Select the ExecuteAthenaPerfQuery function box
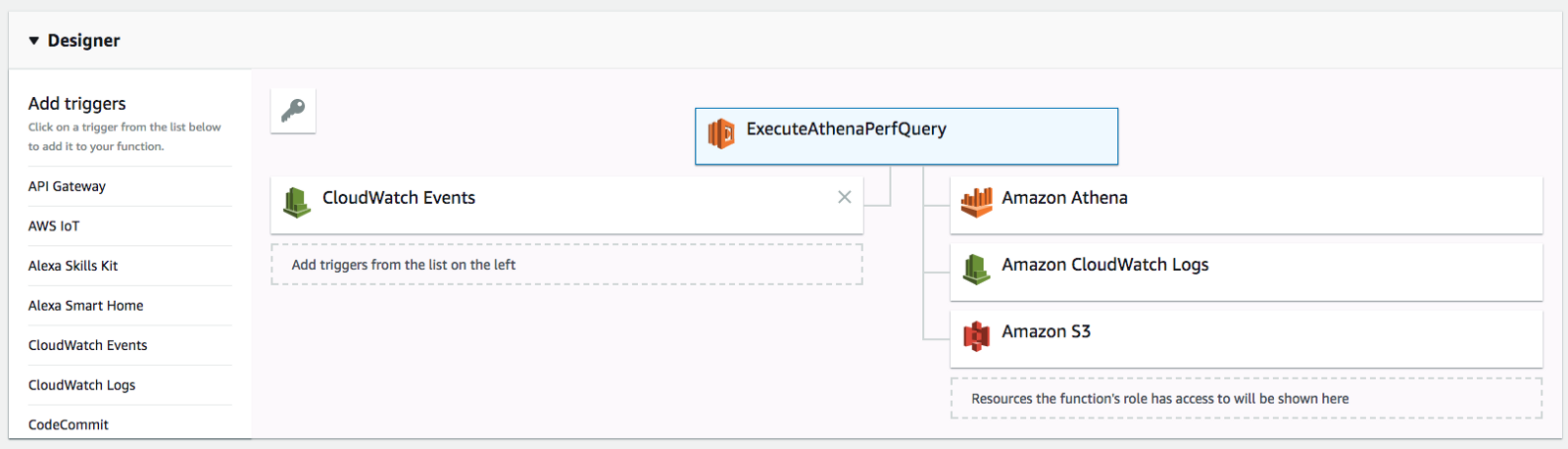This screenshot has width=1568, height=449. click(x=906, y=135)
